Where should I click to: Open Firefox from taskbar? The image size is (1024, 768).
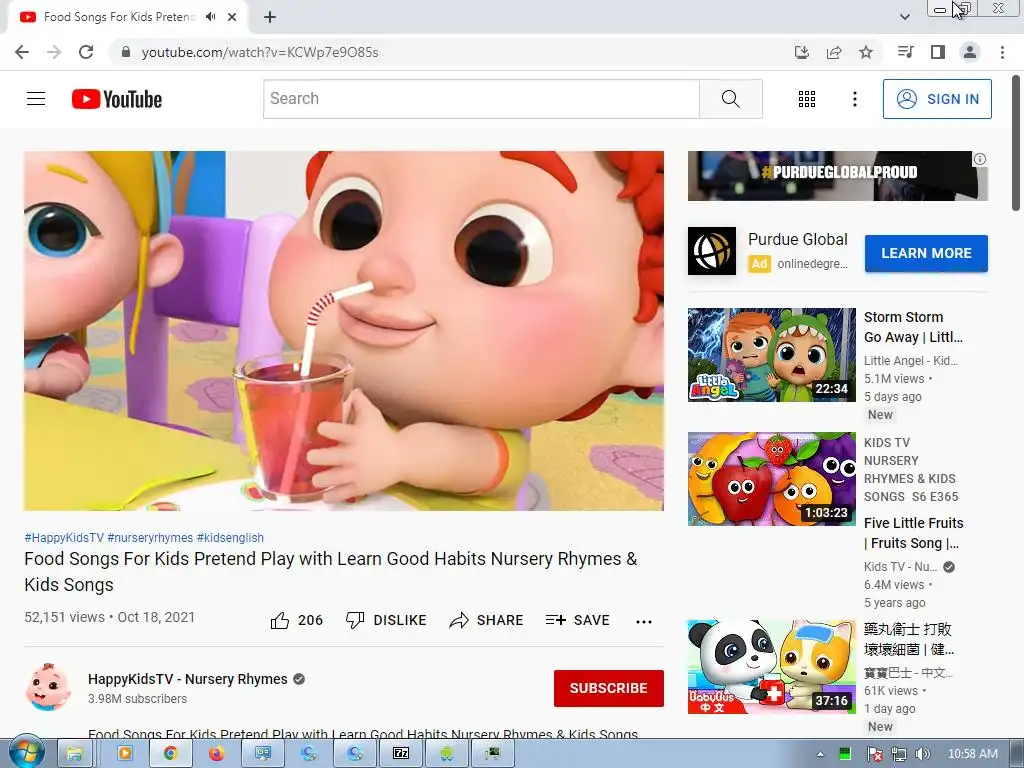point(216,754)
